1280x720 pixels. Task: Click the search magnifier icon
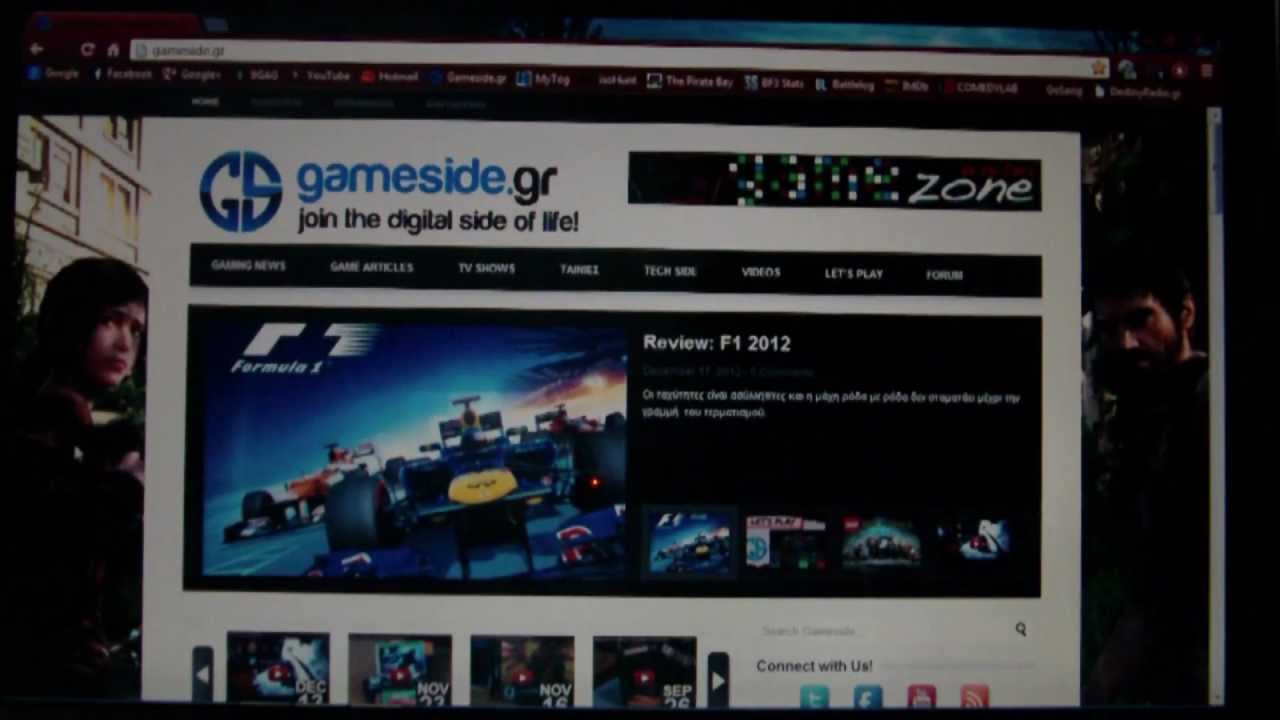1020,629
